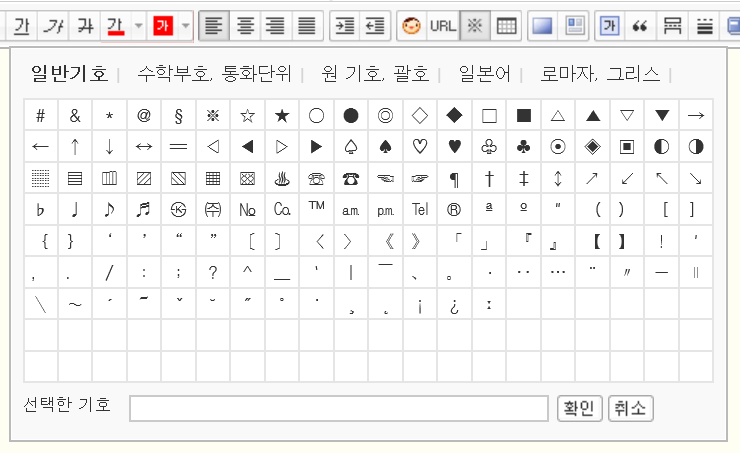This screenshot has height=453, width=740.
Task: Toggle the special character panel button
Action: tap(474, 26)
